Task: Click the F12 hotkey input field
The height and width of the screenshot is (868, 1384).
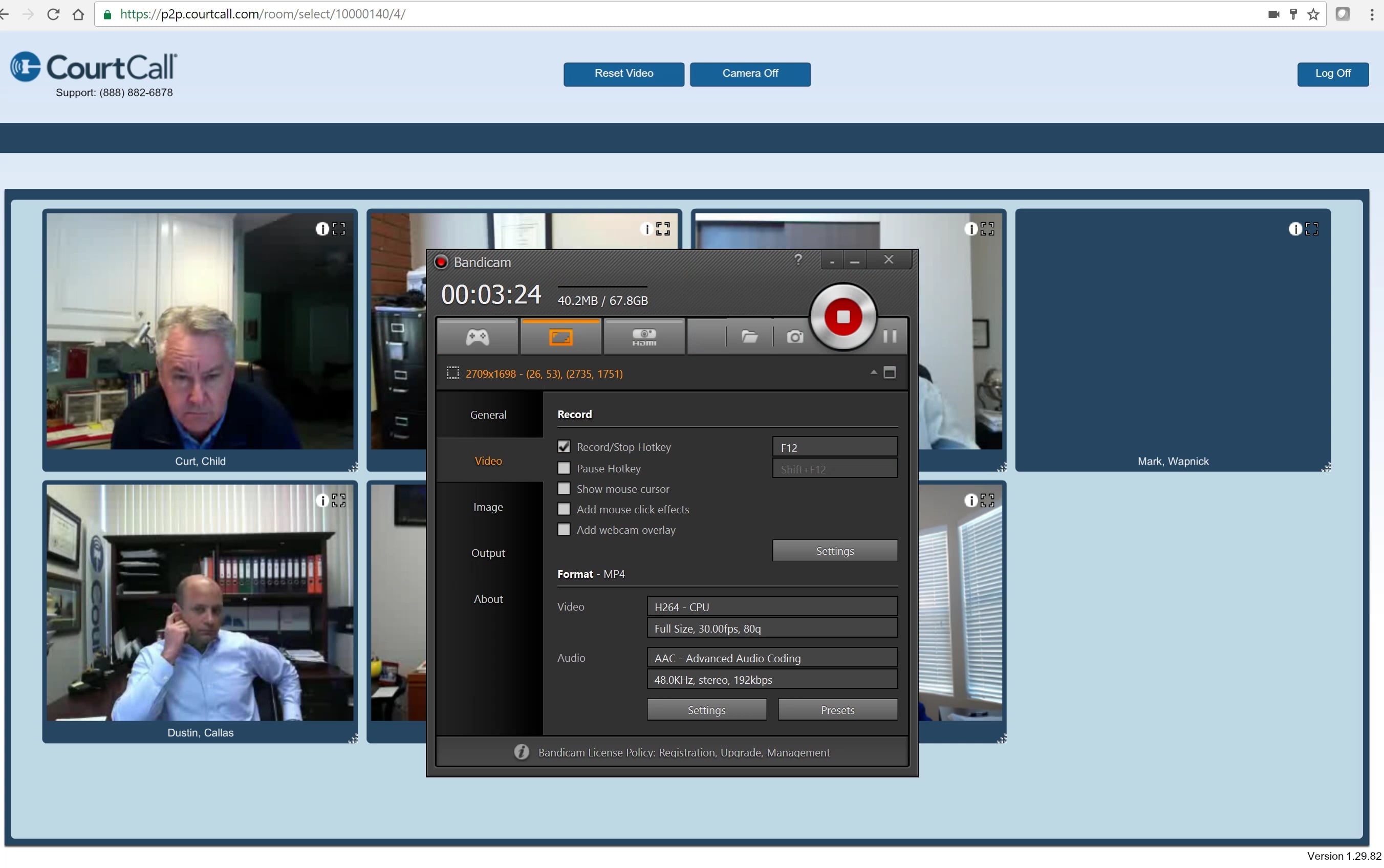Action: [x=834, y=446]
